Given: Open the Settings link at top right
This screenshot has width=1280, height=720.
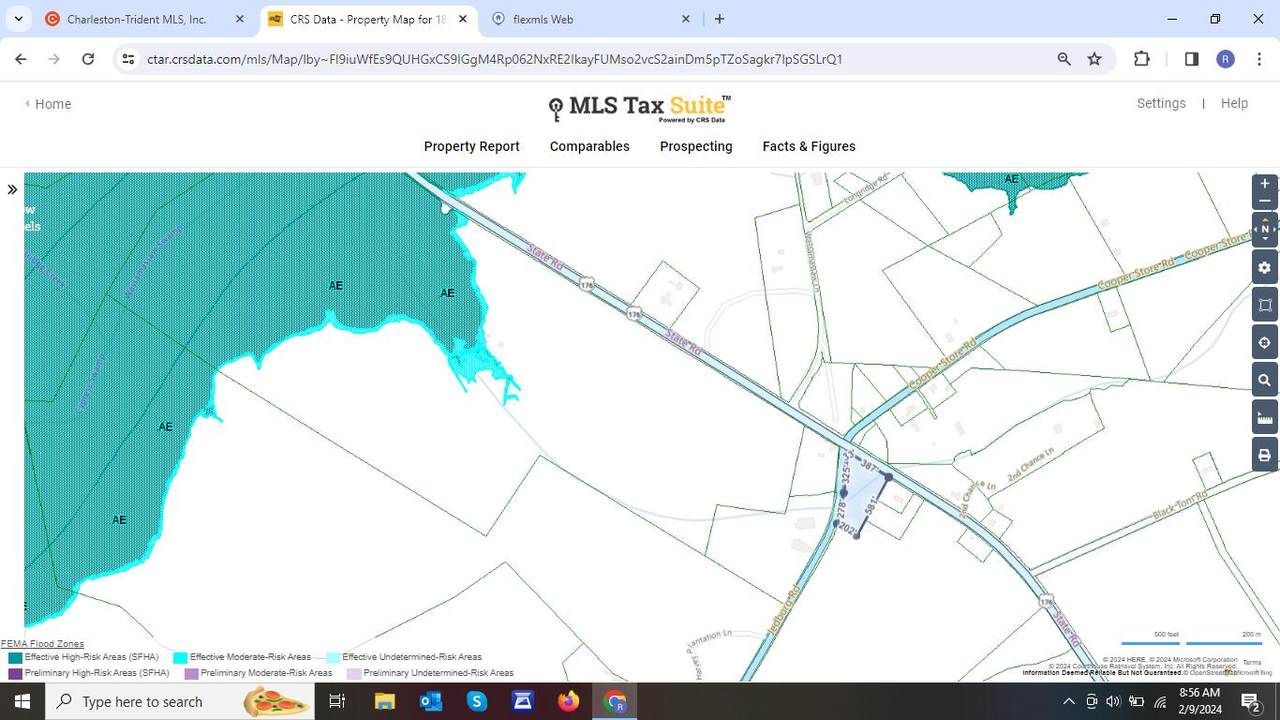Looking at the screenshot, I should click(x=1161, y=103).
